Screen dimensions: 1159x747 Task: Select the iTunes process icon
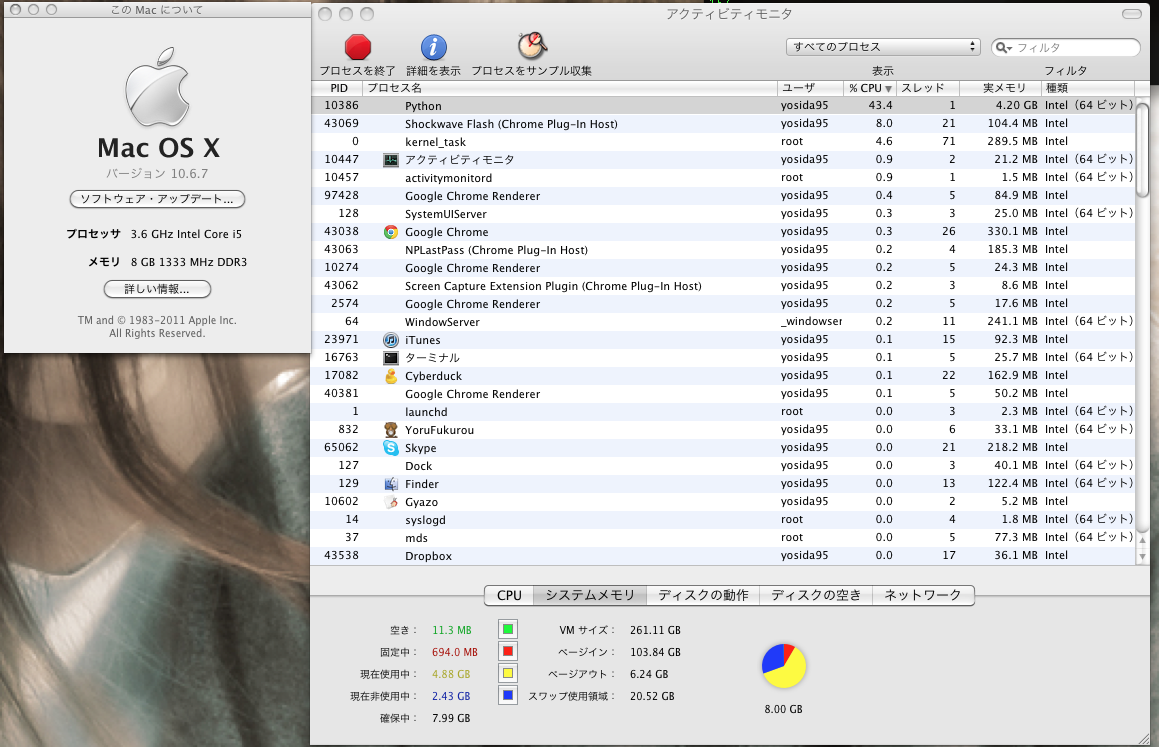391,340
